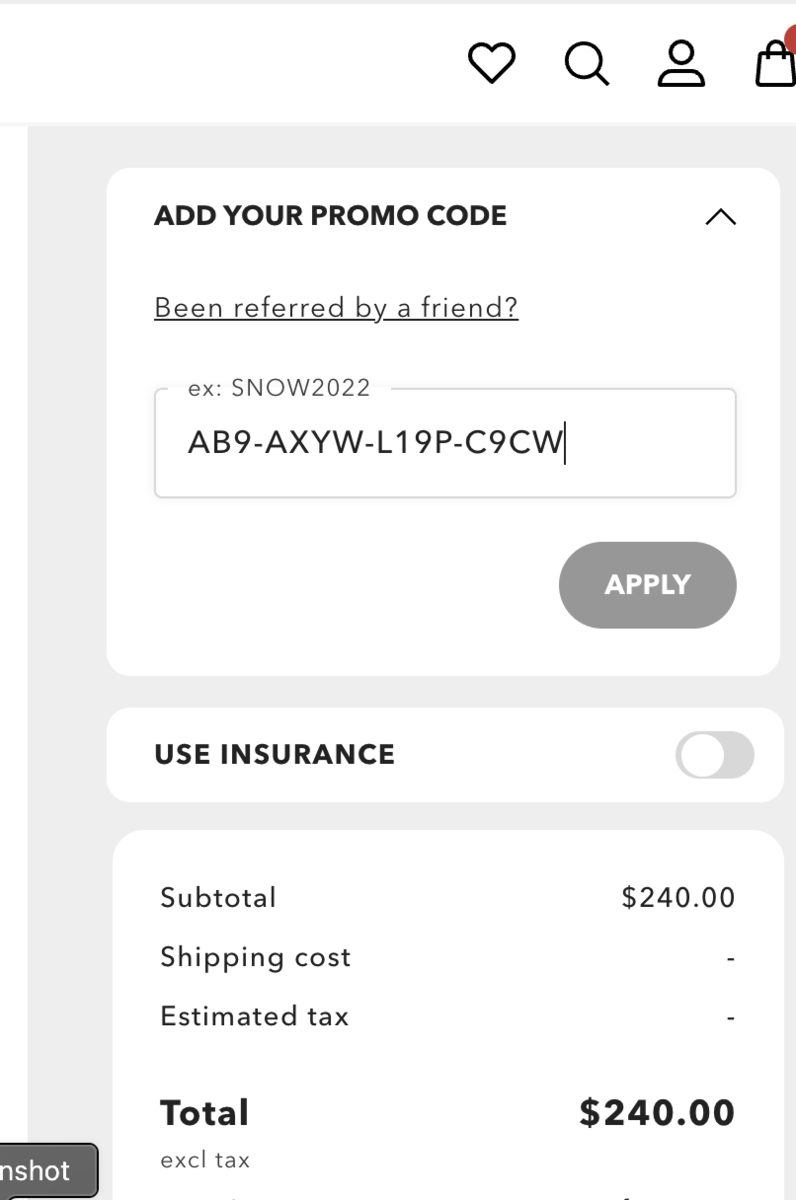Screen dimensions: 796x1200
Task: Open the shopping bag cart icon
Action: click(775, 64)
